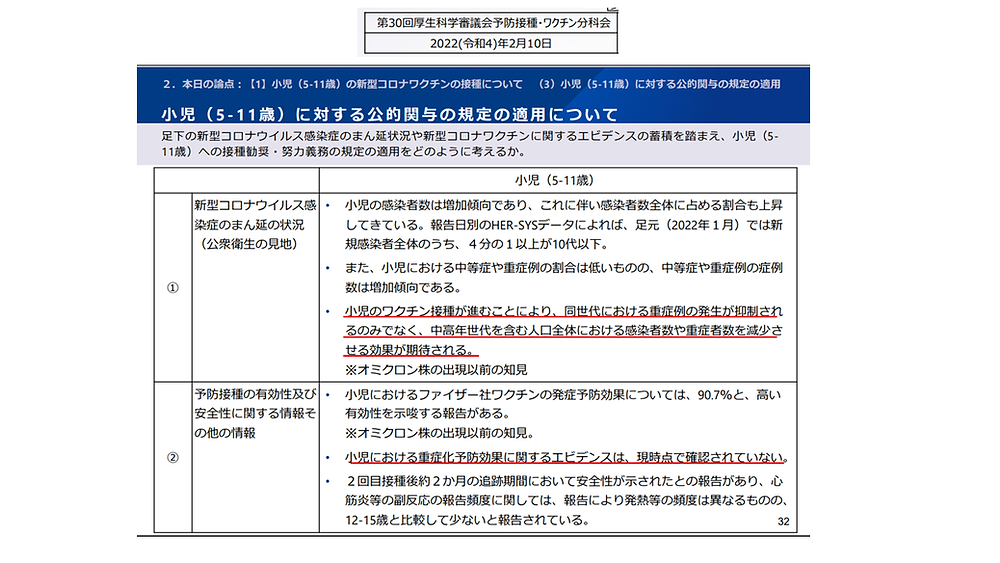Click underlined 小児における重症化予防効果に関するエビデンス line

click(567, 457)
